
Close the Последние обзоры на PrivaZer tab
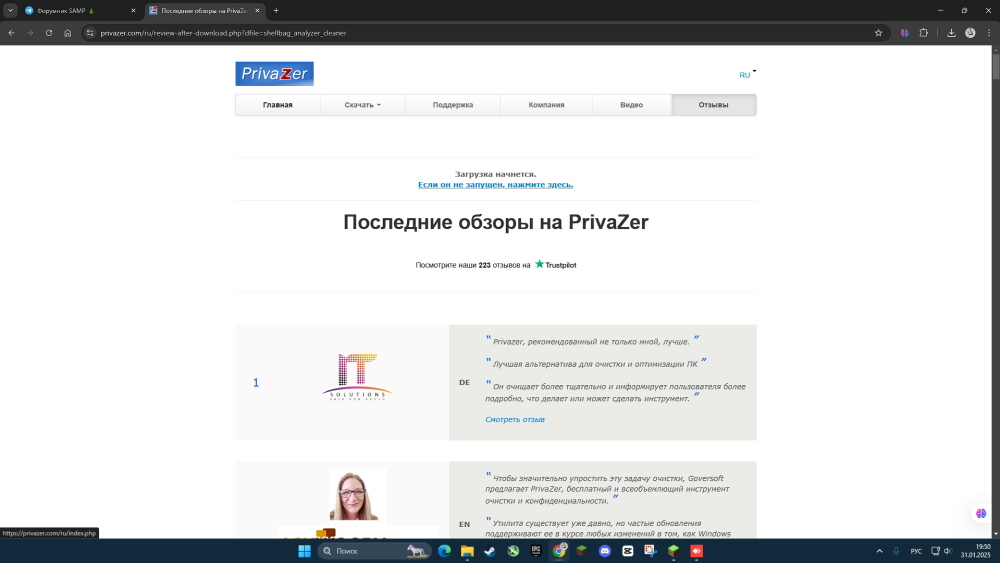(x=258, y=10)
